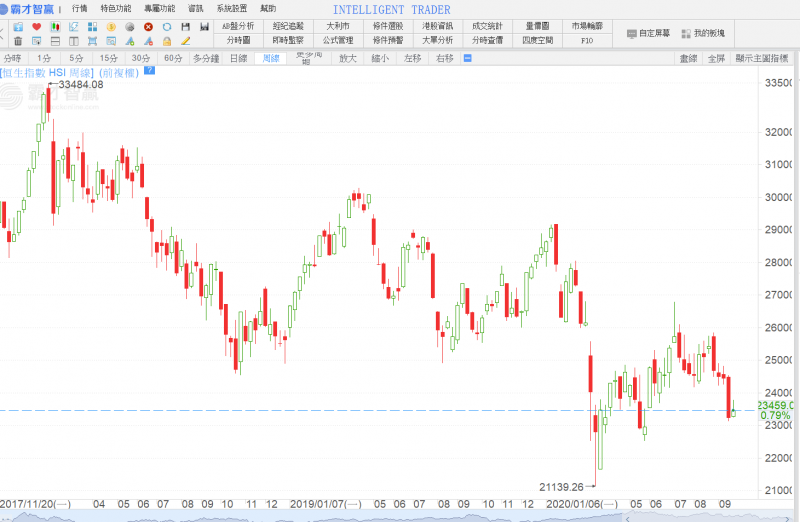Click the red heart favorites icon
The height and width of the screenshot is (522, 800).
pos(37,26)
